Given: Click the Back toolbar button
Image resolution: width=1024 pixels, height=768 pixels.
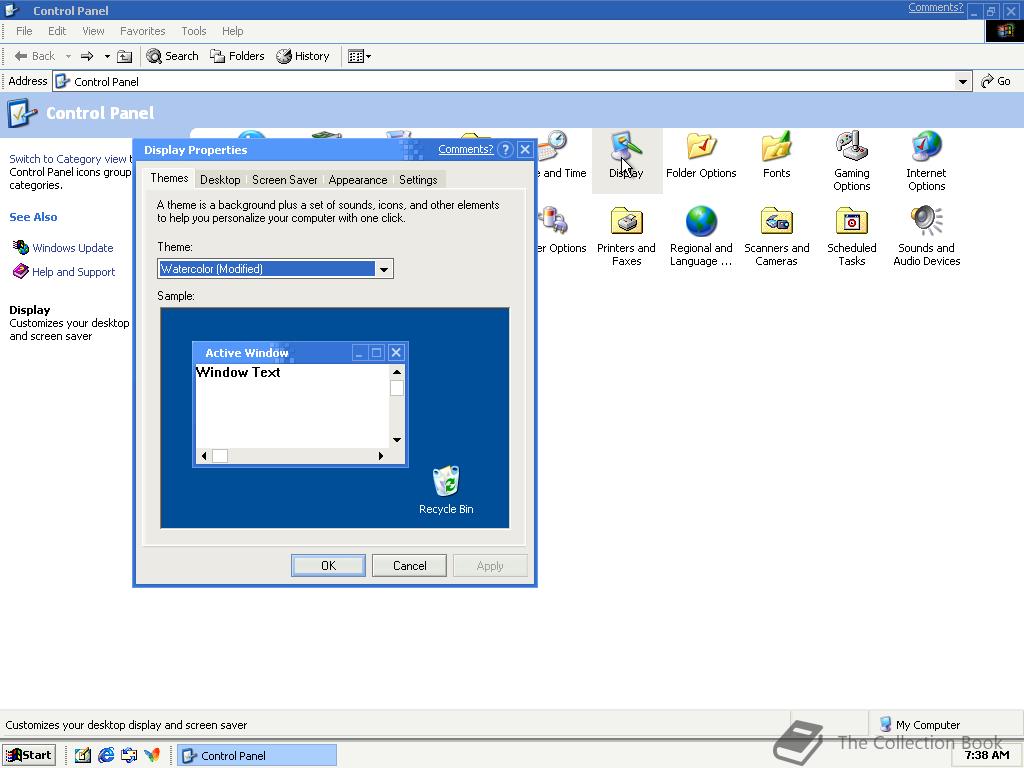Looking at the screenshot, I should [x=35, y=56].
